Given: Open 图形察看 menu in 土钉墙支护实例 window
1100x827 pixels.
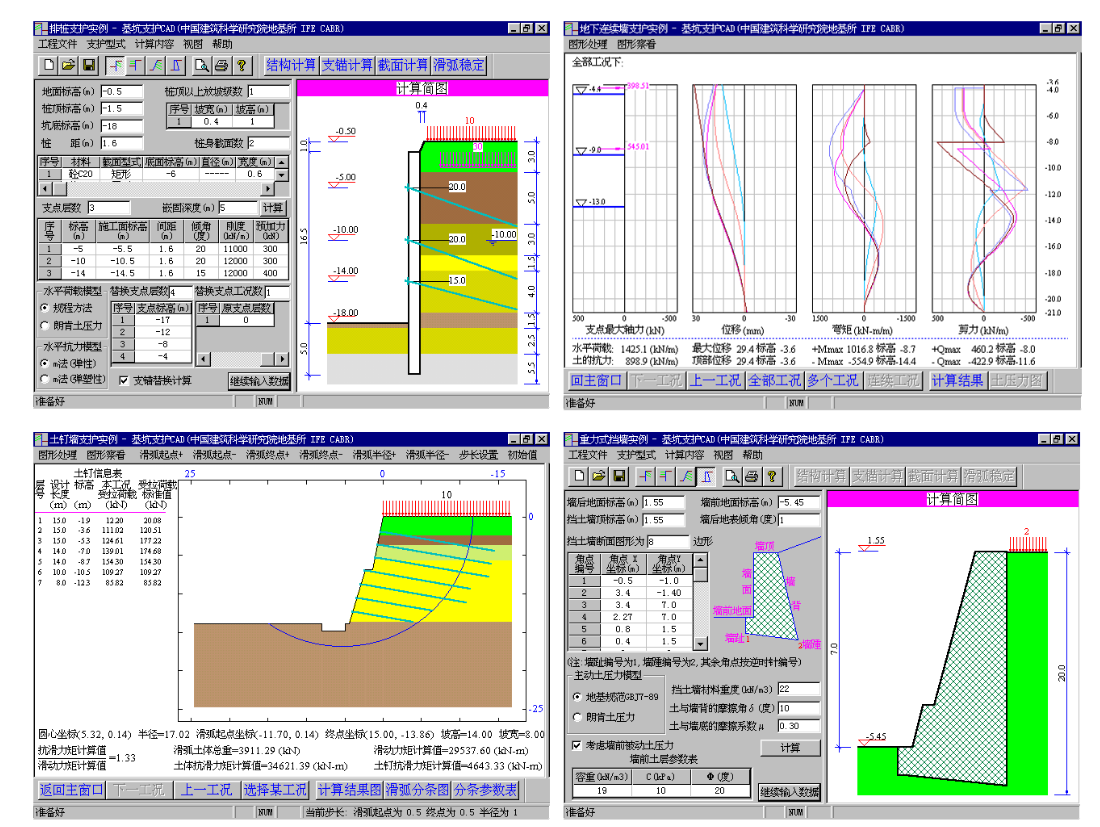Looking at the screenshot, I should click(x=106, y=455).
